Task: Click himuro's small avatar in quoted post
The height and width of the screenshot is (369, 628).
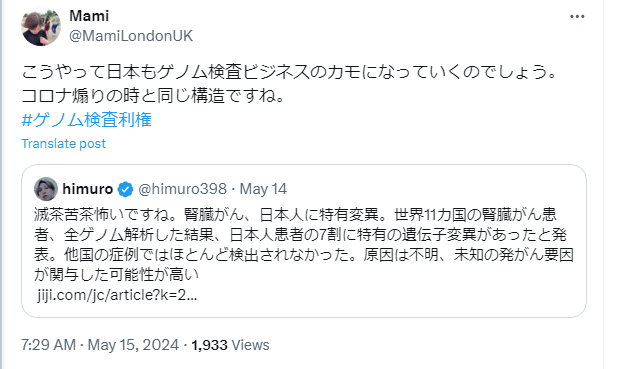Action: coord(46,189)
